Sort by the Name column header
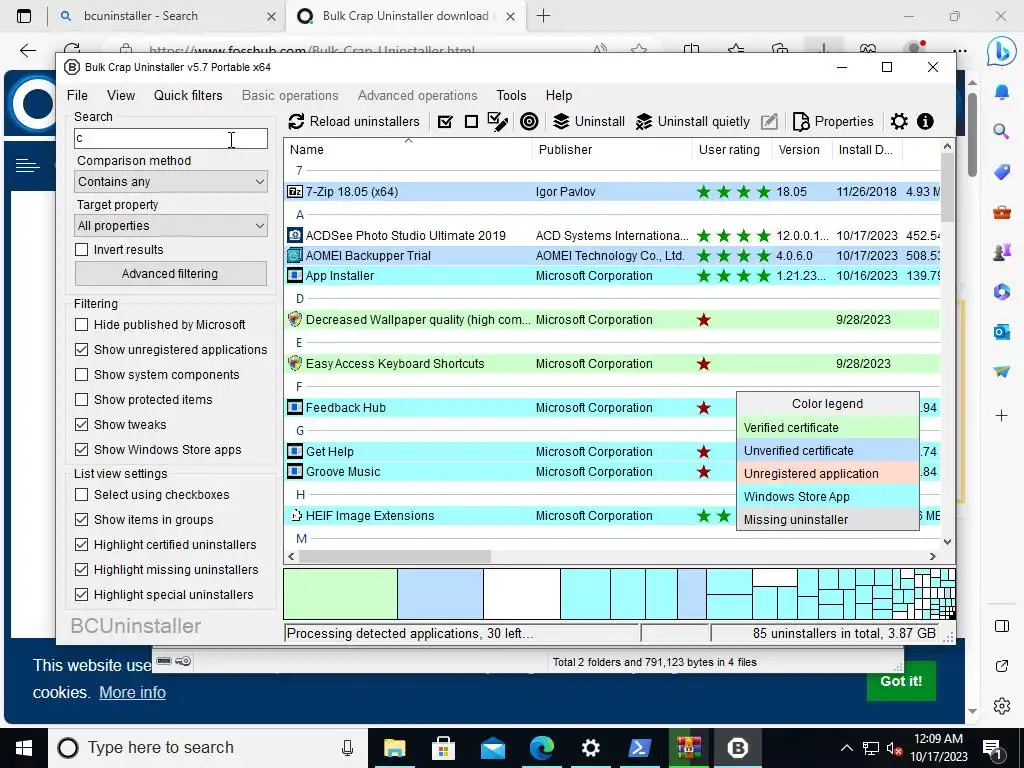Viewport: 1024px width, 768px height. [408, 150]
